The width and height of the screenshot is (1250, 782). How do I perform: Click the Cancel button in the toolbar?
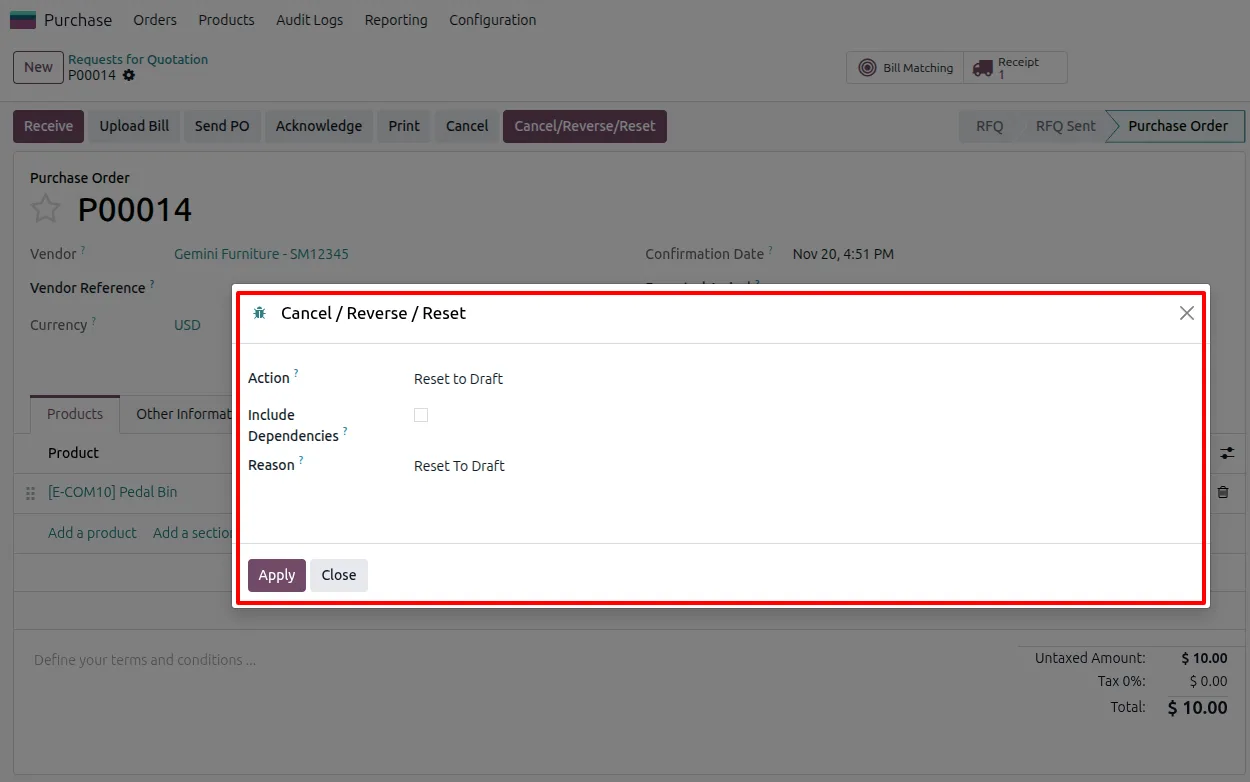[467, 126]
